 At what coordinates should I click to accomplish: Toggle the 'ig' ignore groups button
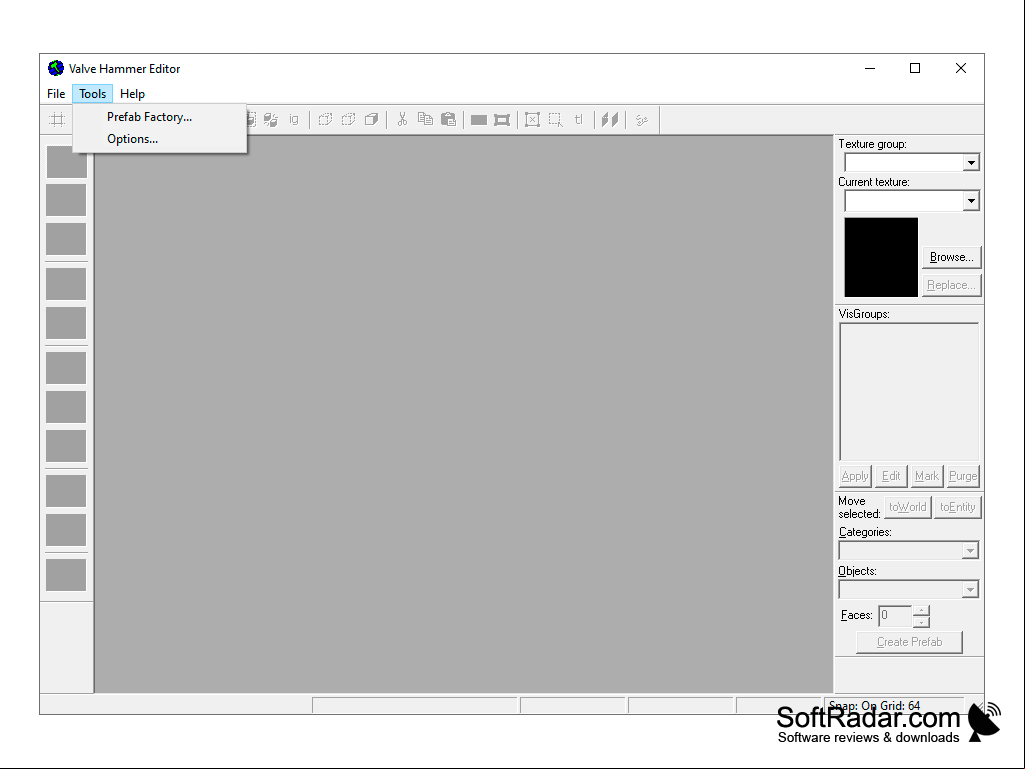pos(294,120)
